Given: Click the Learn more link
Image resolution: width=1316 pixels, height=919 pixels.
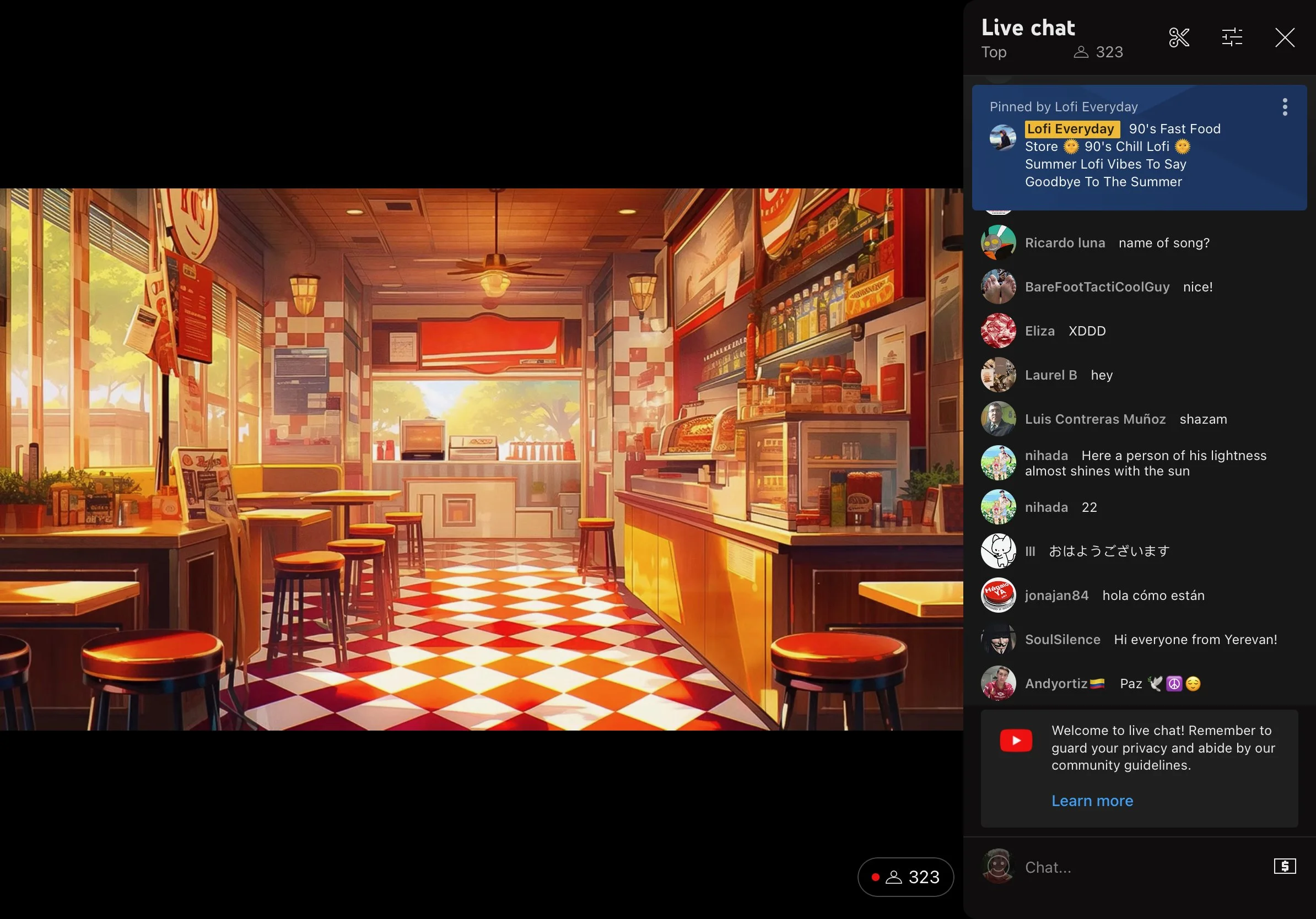Looking at the screenshot, I should 1092,801.
